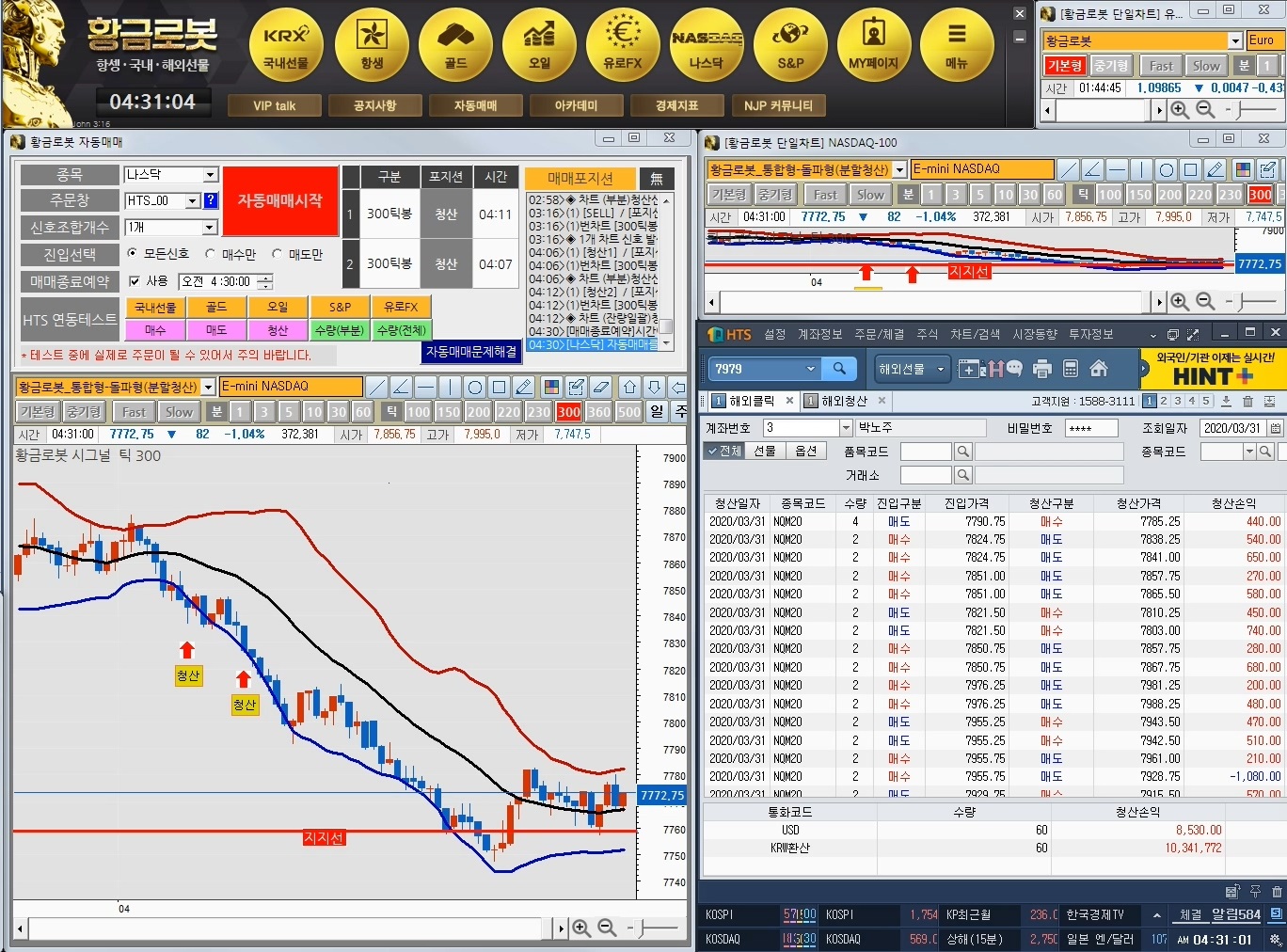Expand the 황금로봇 dropdown in top-right chart
1287x952 pixels.
pyautogui.click(x=1235, y=41)
